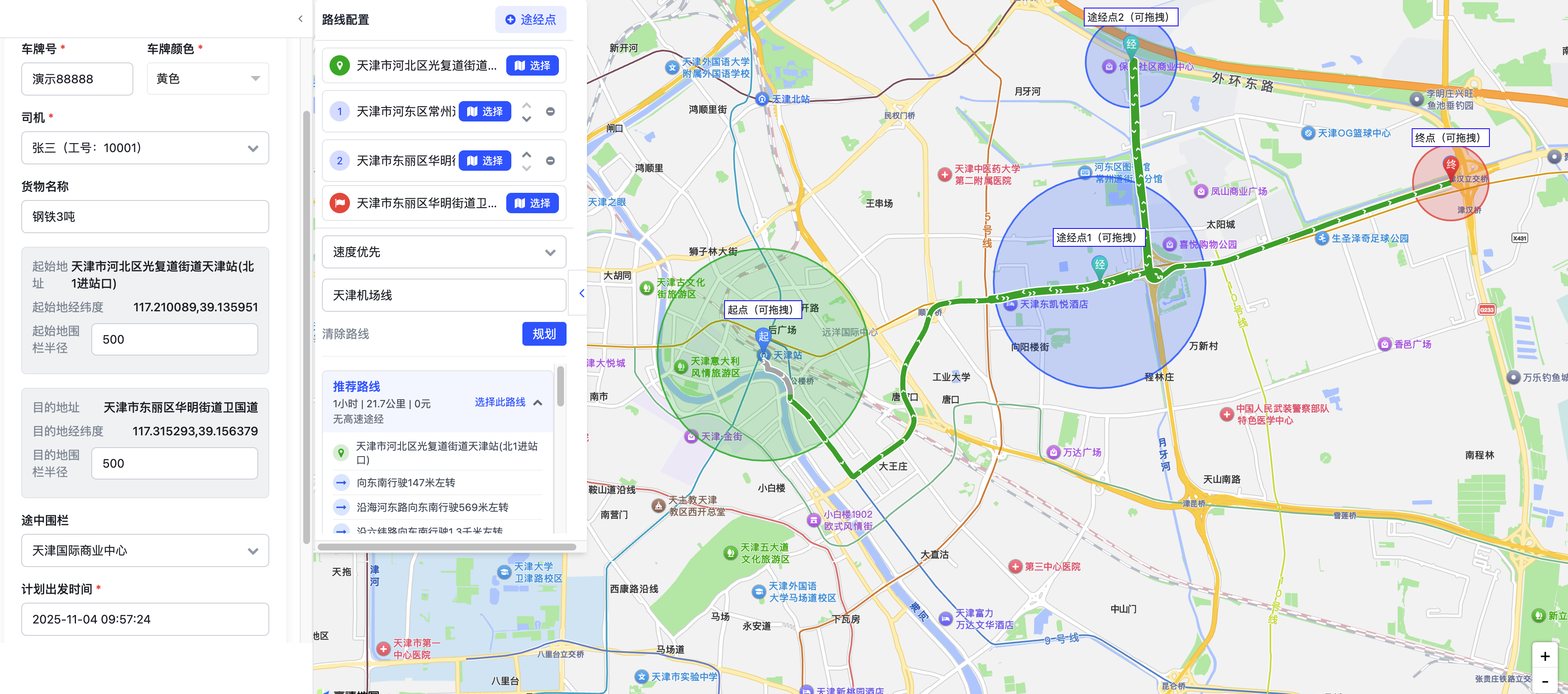Click the 途经点1（可拖拽） label
1568x694 pixels.
click(x=1099, y=237)
